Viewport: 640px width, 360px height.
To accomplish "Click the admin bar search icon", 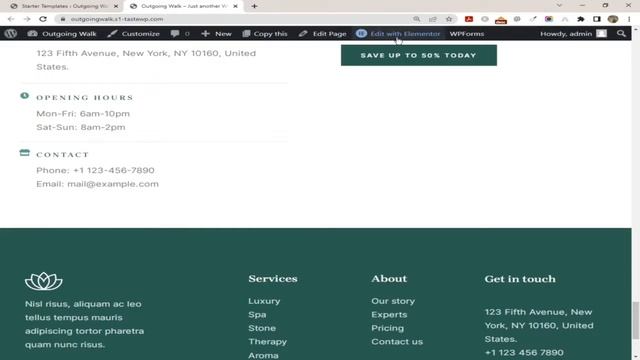I will click(621, 34).
